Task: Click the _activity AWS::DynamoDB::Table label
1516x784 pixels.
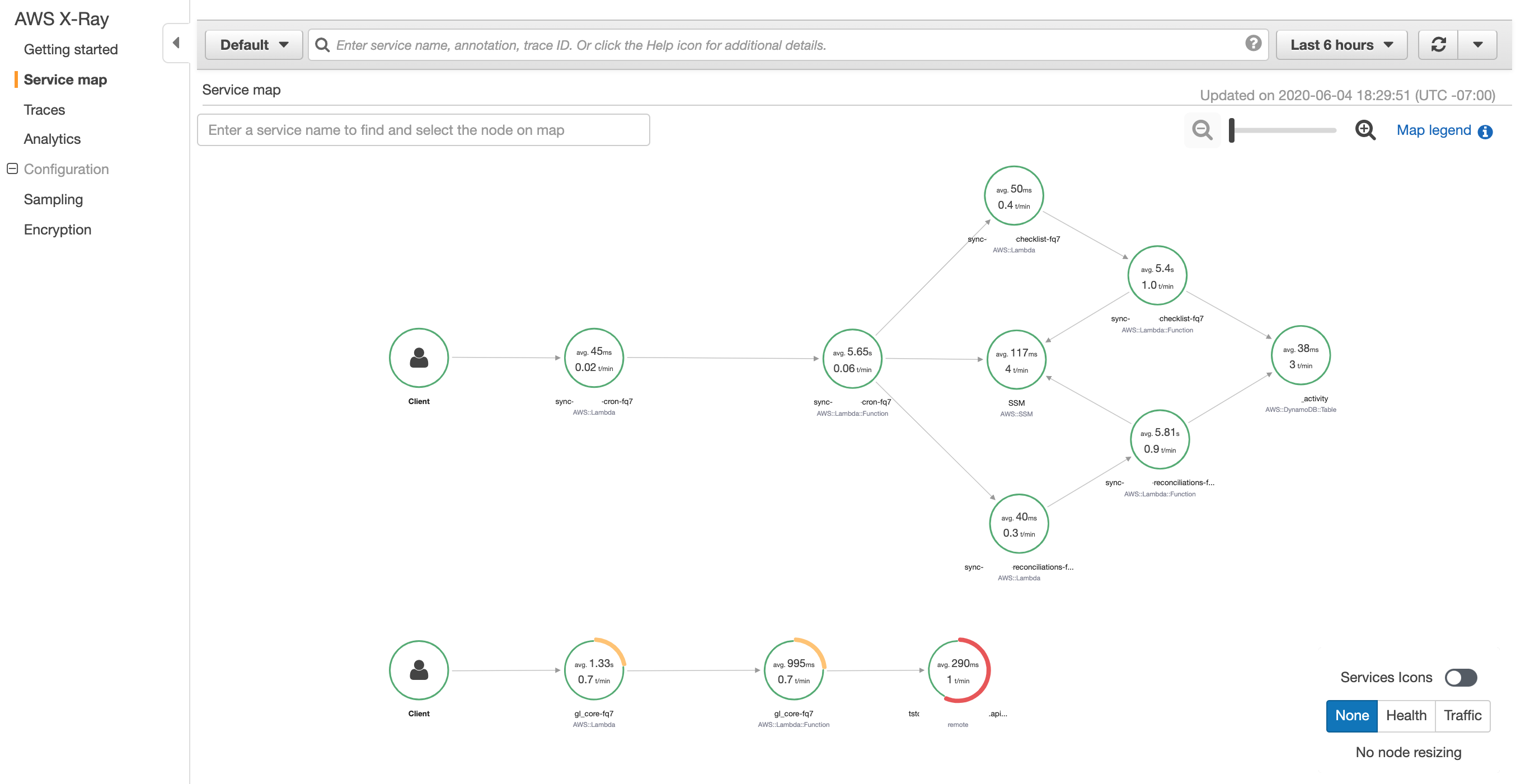Action: [1301, 410]
